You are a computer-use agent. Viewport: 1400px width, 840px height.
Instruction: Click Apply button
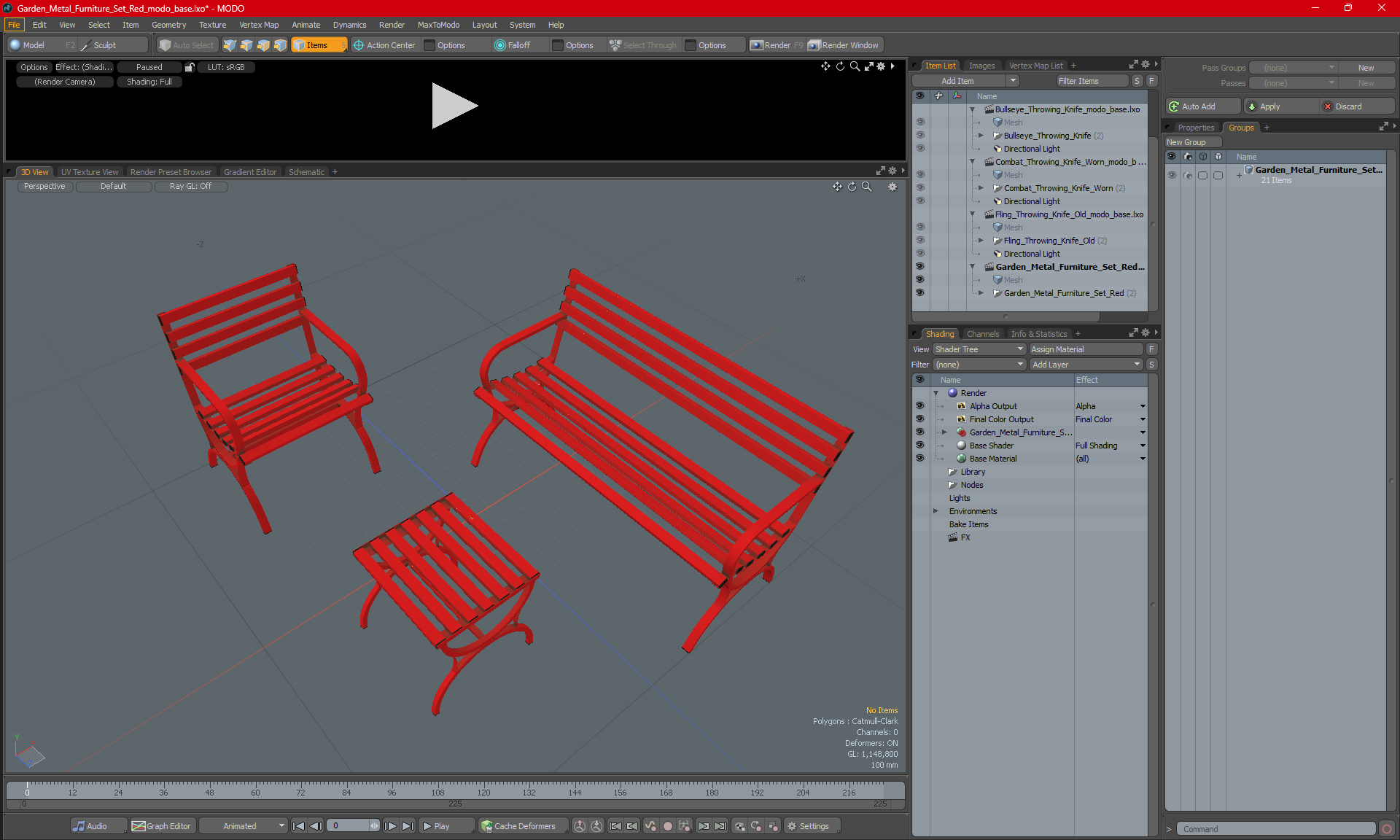coord(1280,106)
